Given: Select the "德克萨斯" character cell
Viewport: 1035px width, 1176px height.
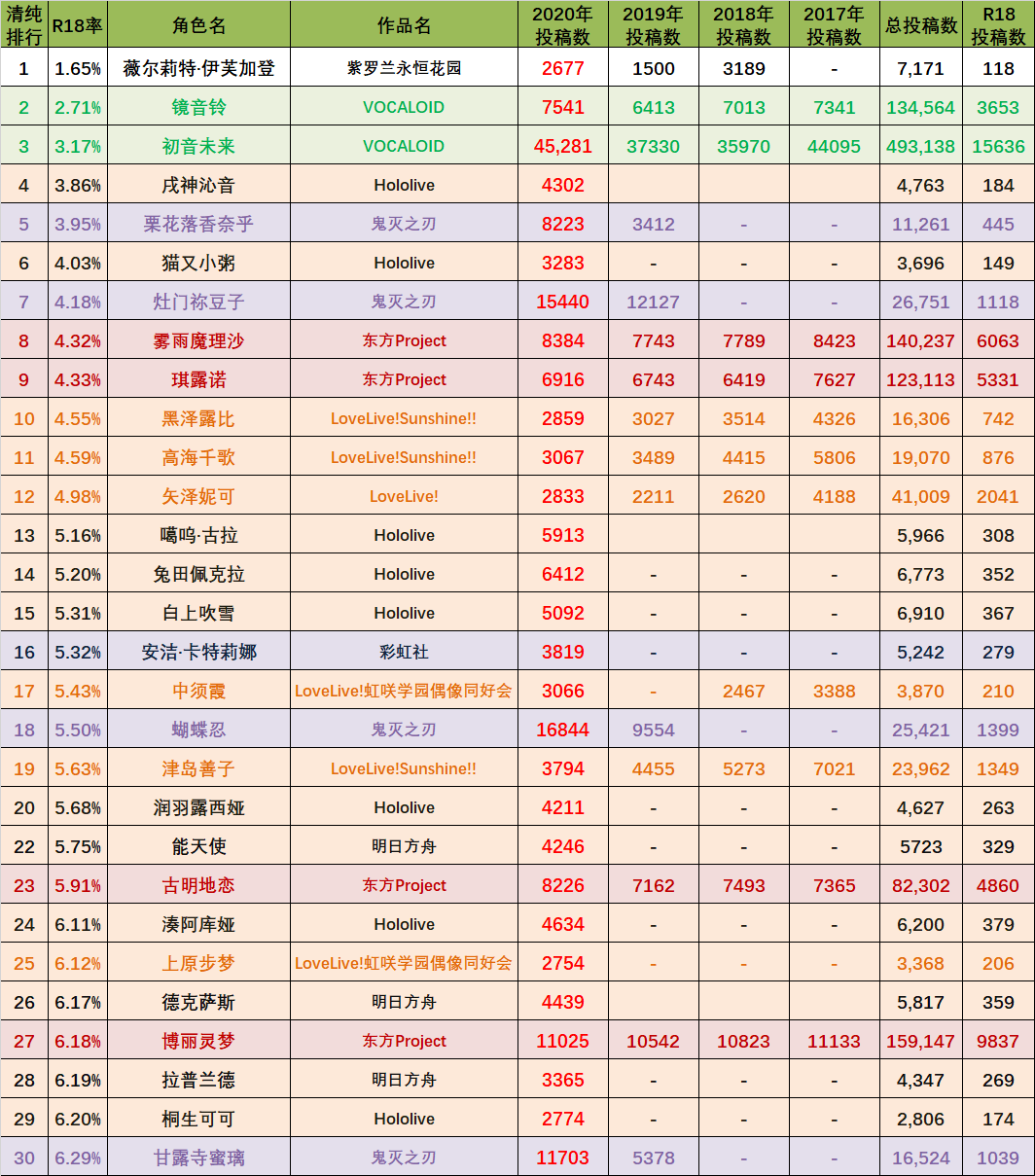Looking at the screenshot, I should pyautogui.click(x=198, y=1002).
